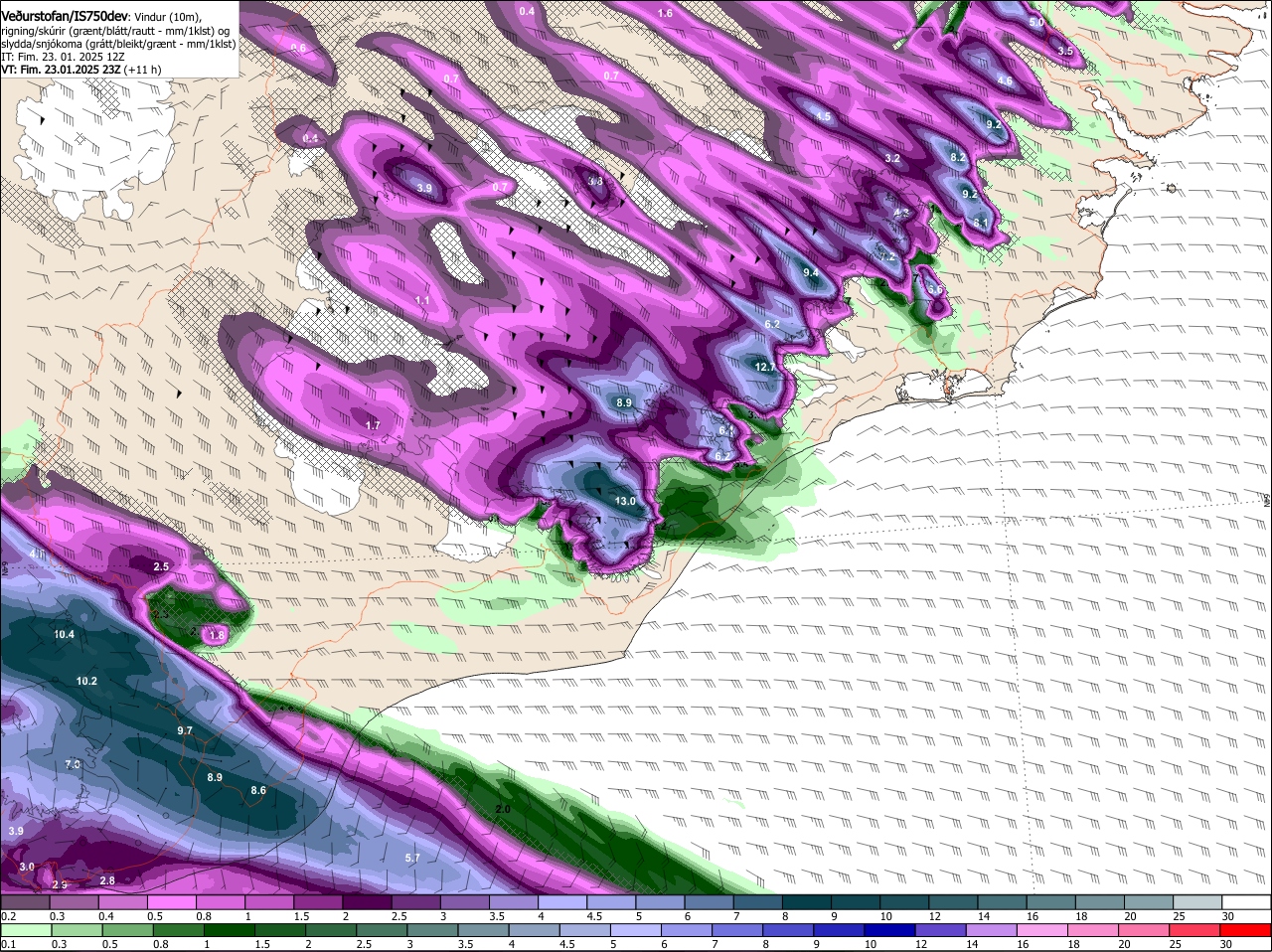Click the 8.2 value on the map
Screen dimensions: 1272x952
pos(959,158)
